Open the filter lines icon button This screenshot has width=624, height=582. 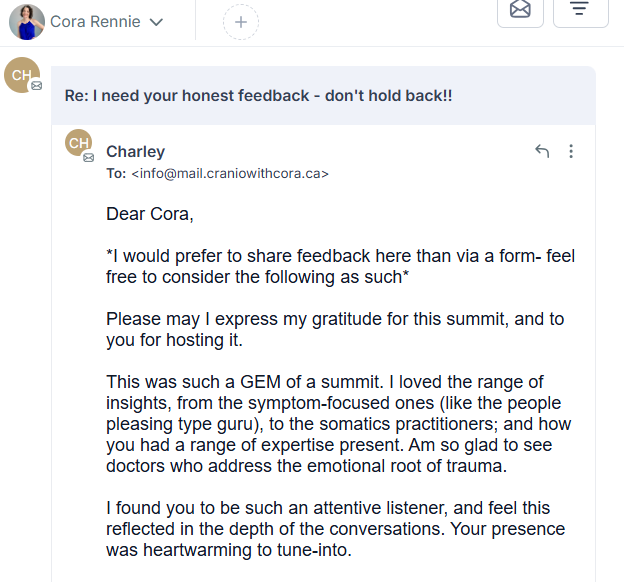(x=579, y=10)
